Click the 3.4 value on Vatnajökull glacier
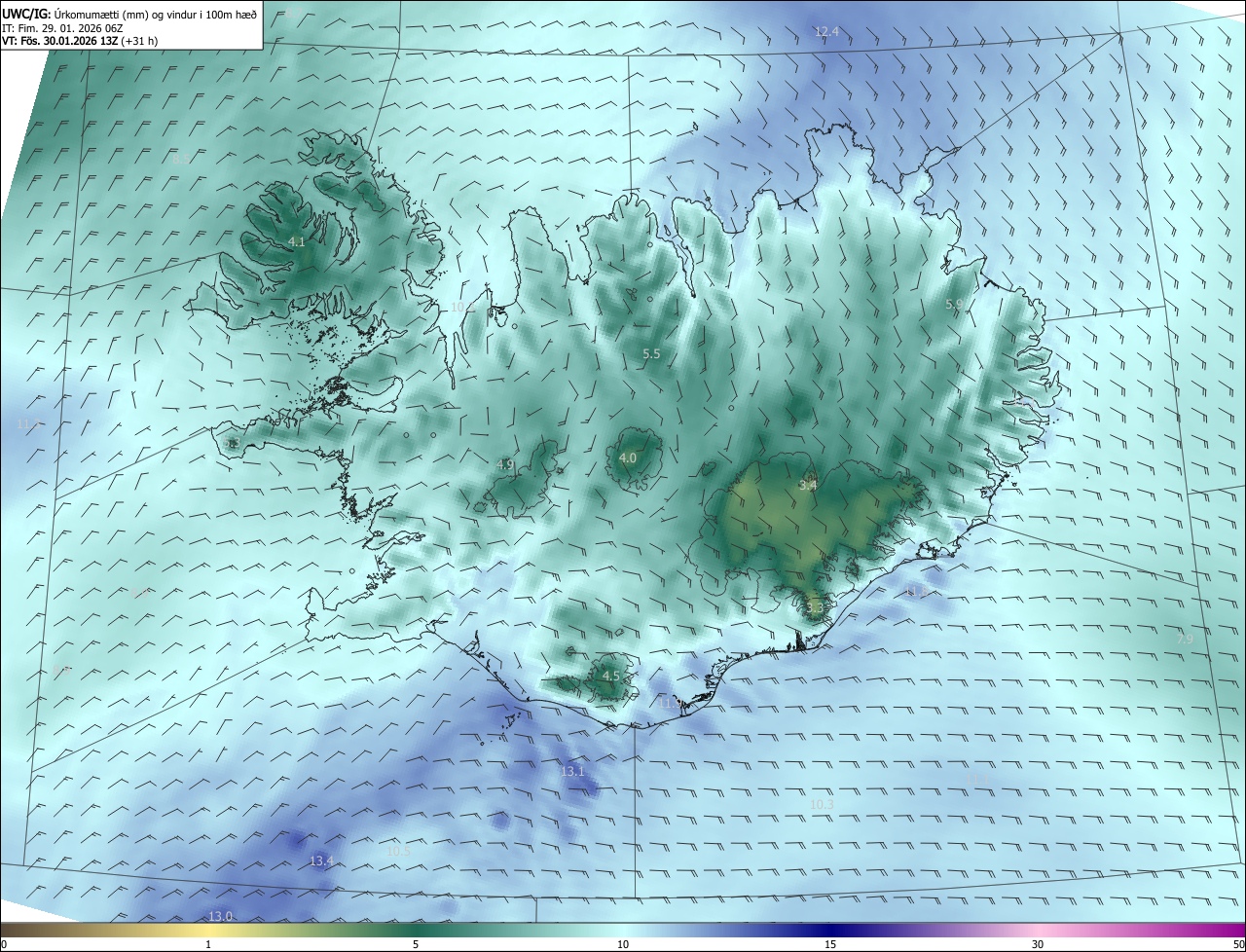The width and height of the screenshot is (1246, 952). (808, 485)
